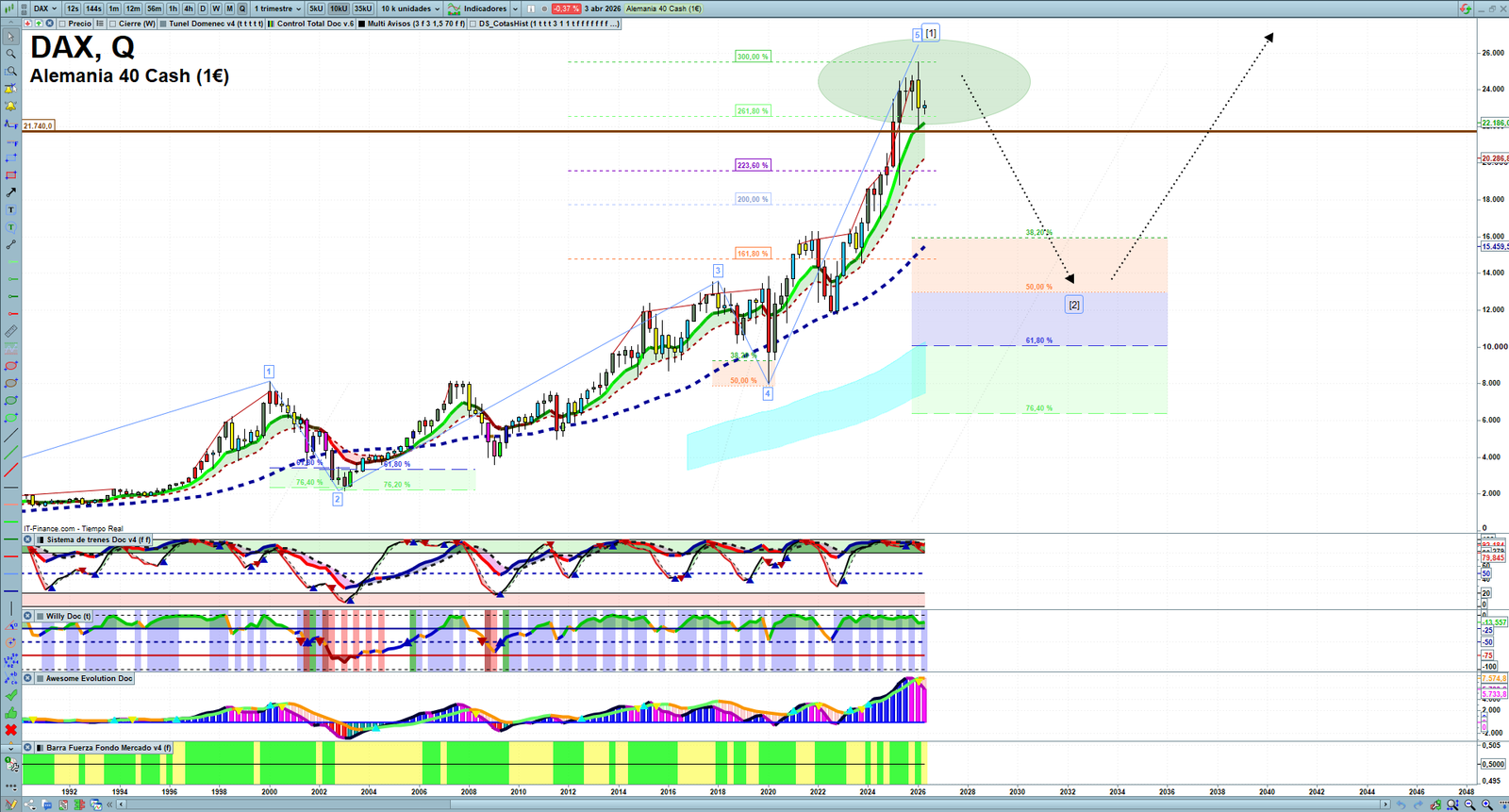1509x812 pixels.
Task: Close the Awesome Evolution Doc panel
Action: point(27,678)
